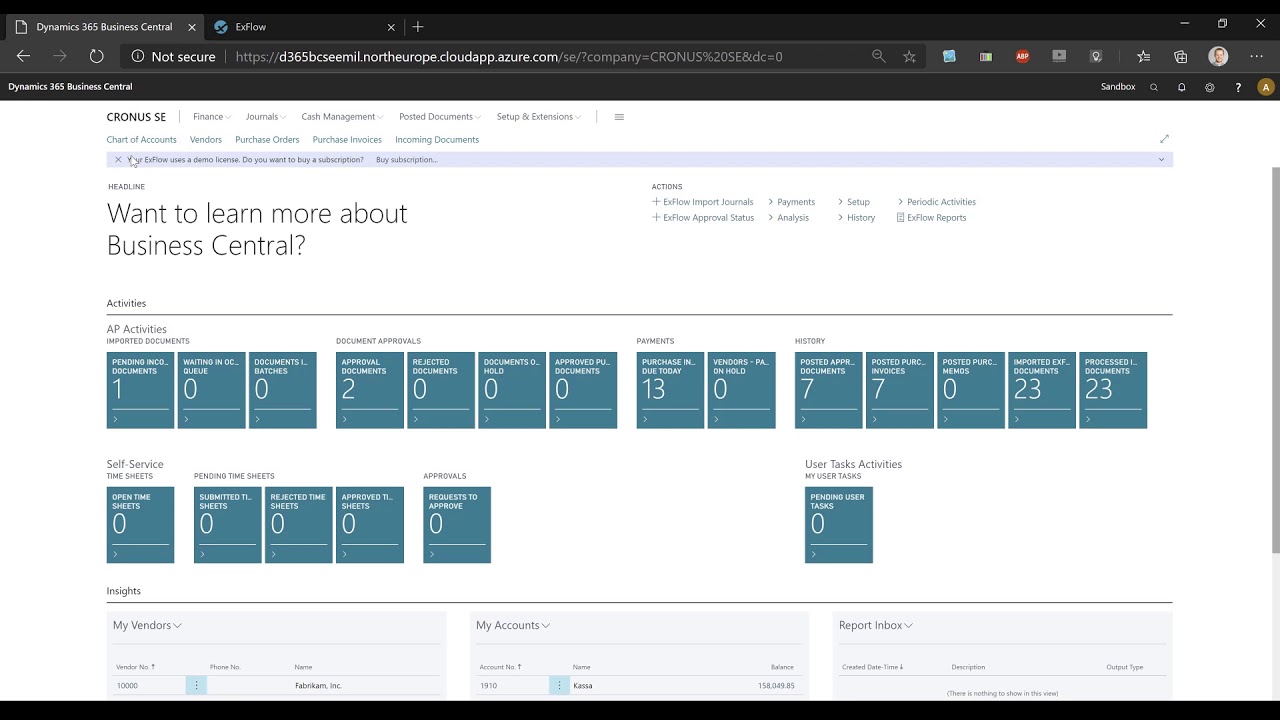The width and height of the screenshot is (1280, 720).
Task: Open the Help question mark icon
Action: pyautogui.click(x=1238, y=87)
